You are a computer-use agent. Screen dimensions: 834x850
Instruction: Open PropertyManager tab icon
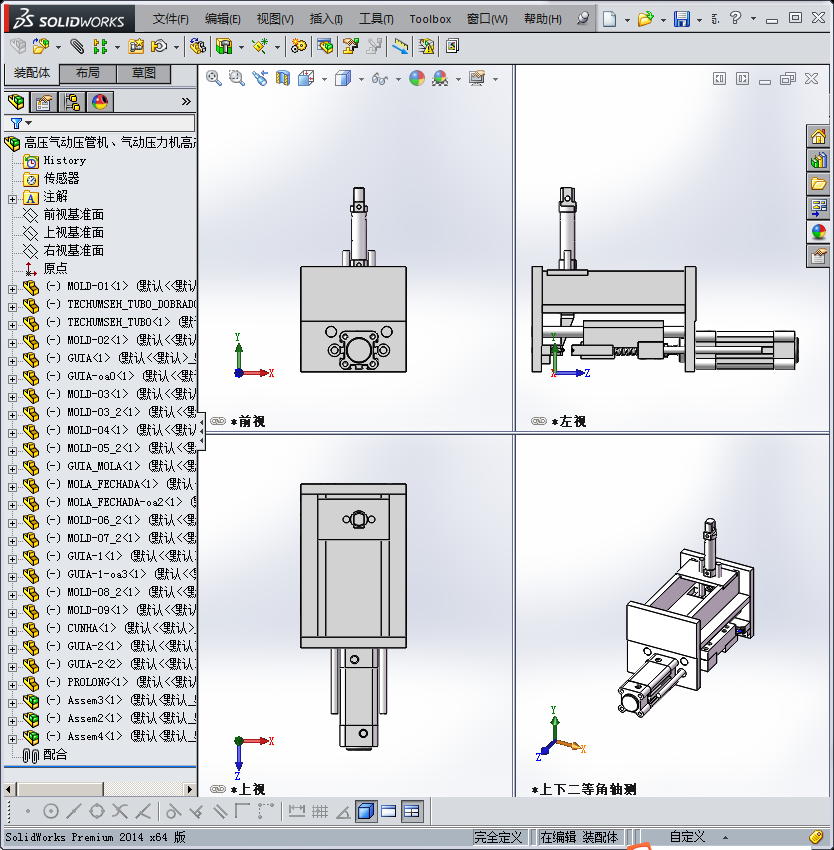(x=43, y=101)
